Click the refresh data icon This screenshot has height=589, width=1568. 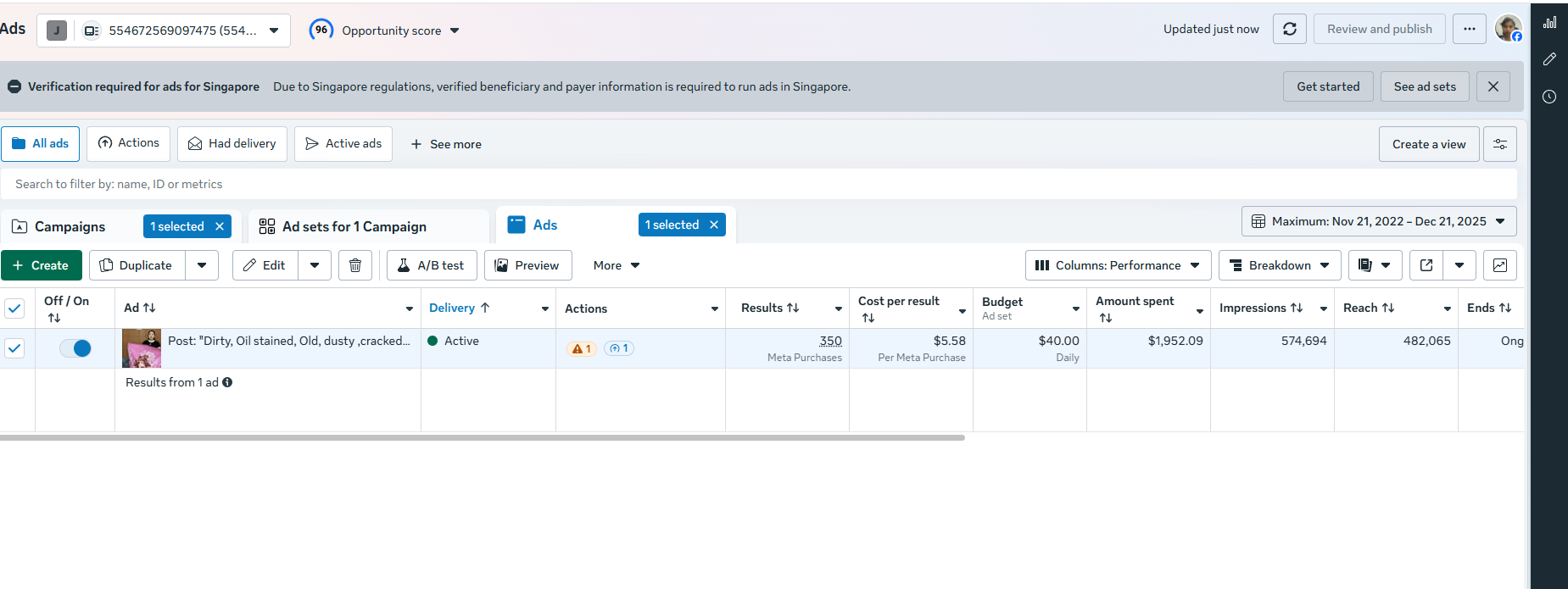[x=1289, y=29]
